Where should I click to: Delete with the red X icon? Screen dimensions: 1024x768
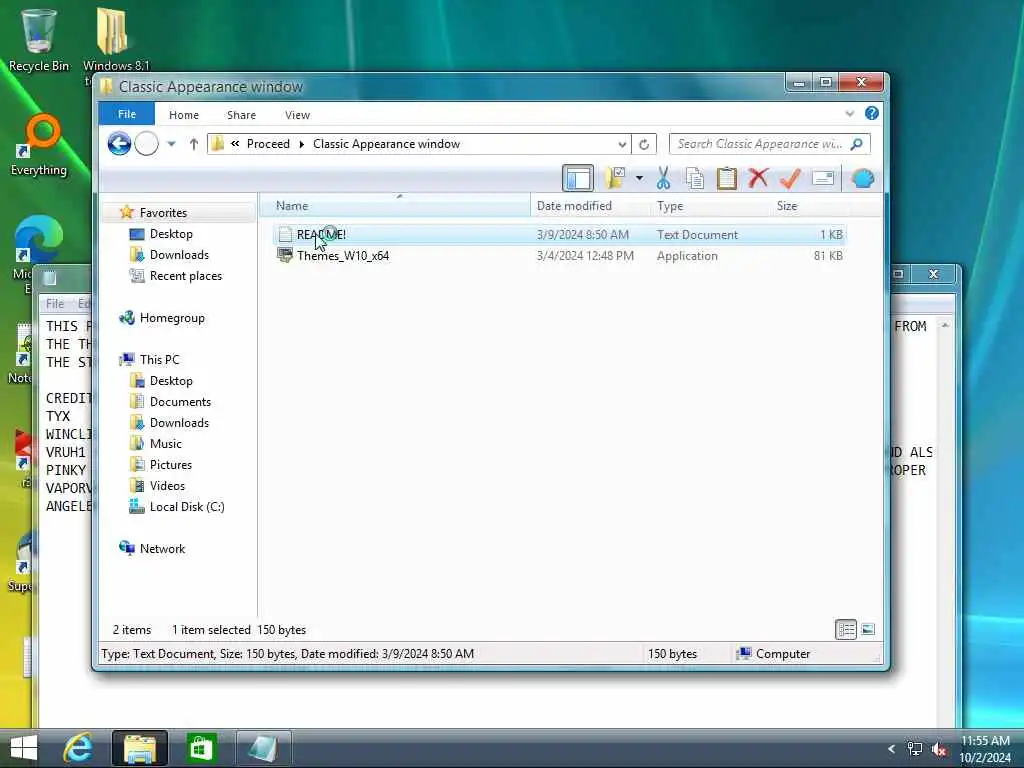pyautogui.click(x=758, y=178)
